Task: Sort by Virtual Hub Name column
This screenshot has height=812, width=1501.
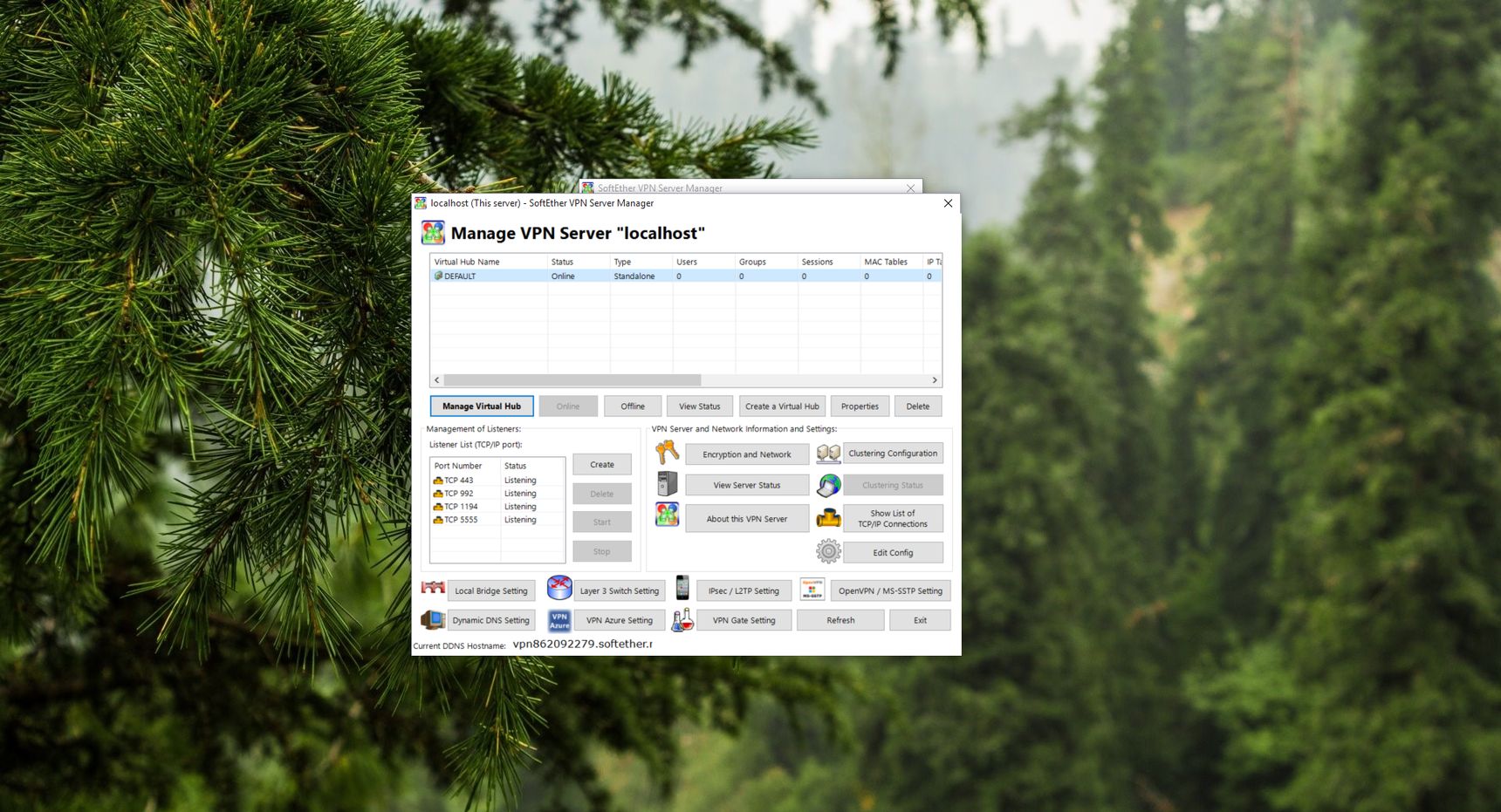Action: tap(489, 262)
